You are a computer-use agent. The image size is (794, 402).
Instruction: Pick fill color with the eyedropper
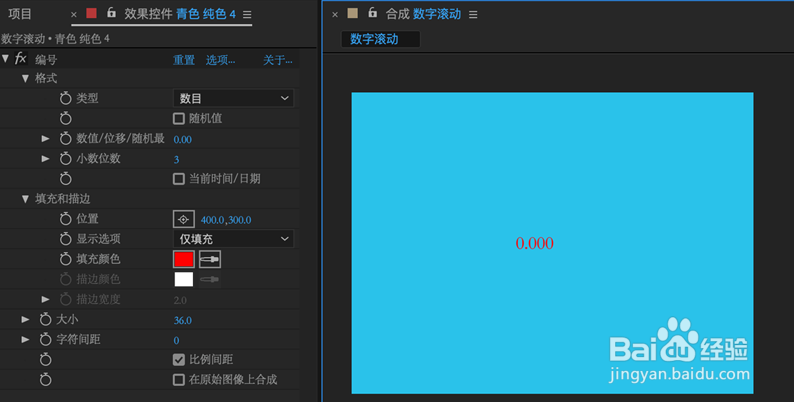click(210, 259)
